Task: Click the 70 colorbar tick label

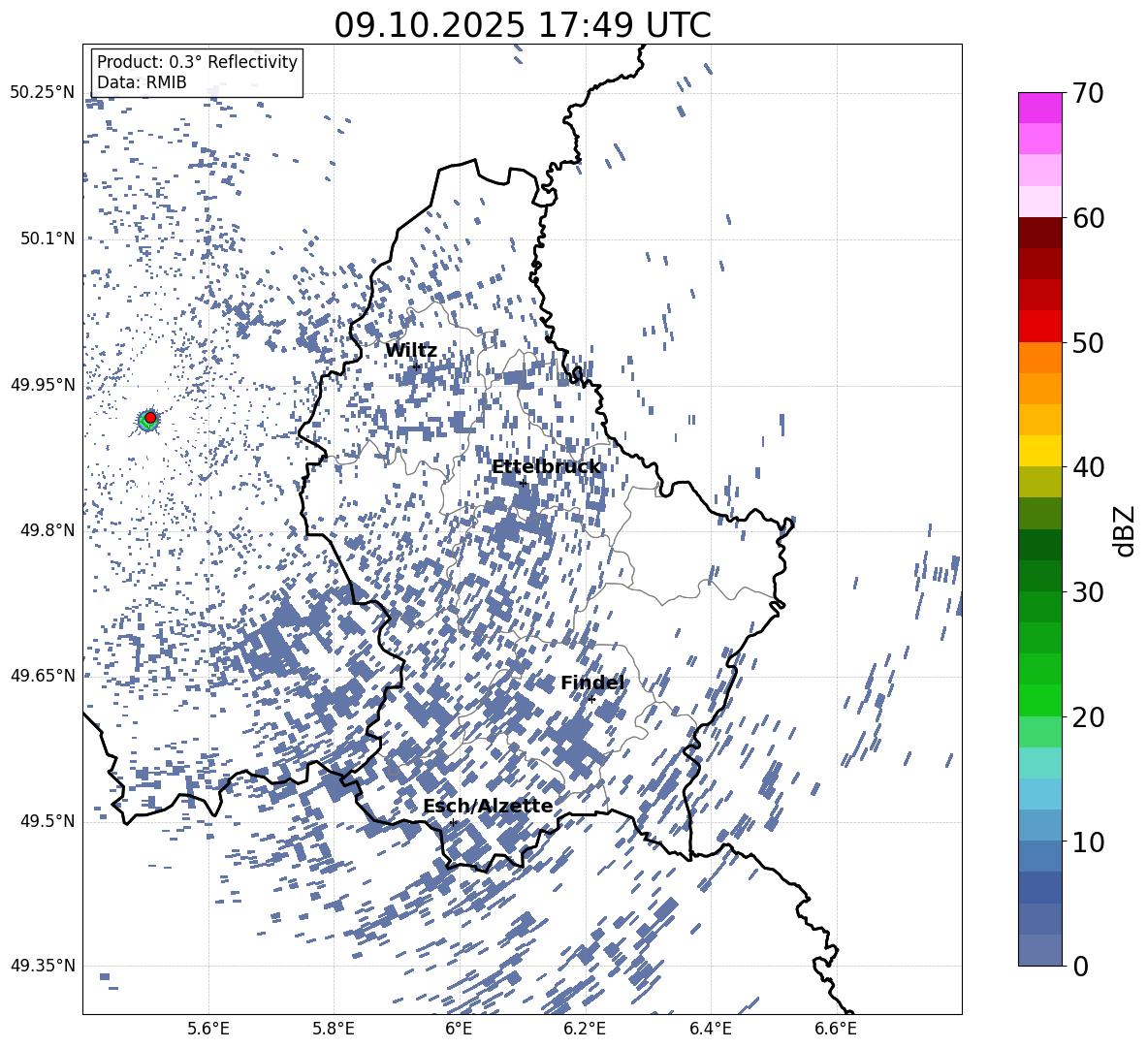Action: point(1089,93)
